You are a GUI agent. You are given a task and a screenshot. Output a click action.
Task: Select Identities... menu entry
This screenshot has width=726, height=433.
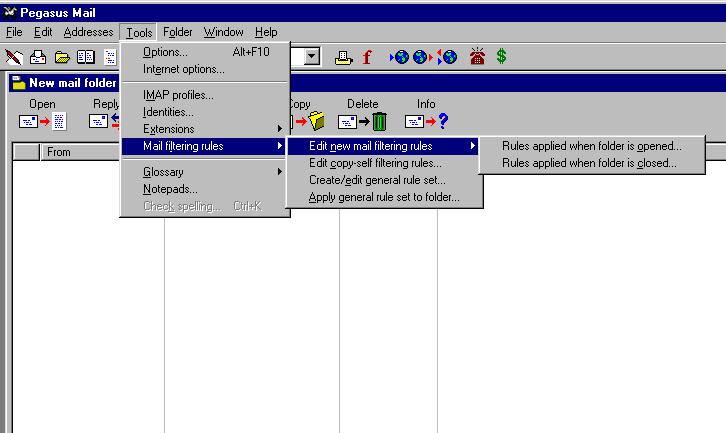point(205,112)
